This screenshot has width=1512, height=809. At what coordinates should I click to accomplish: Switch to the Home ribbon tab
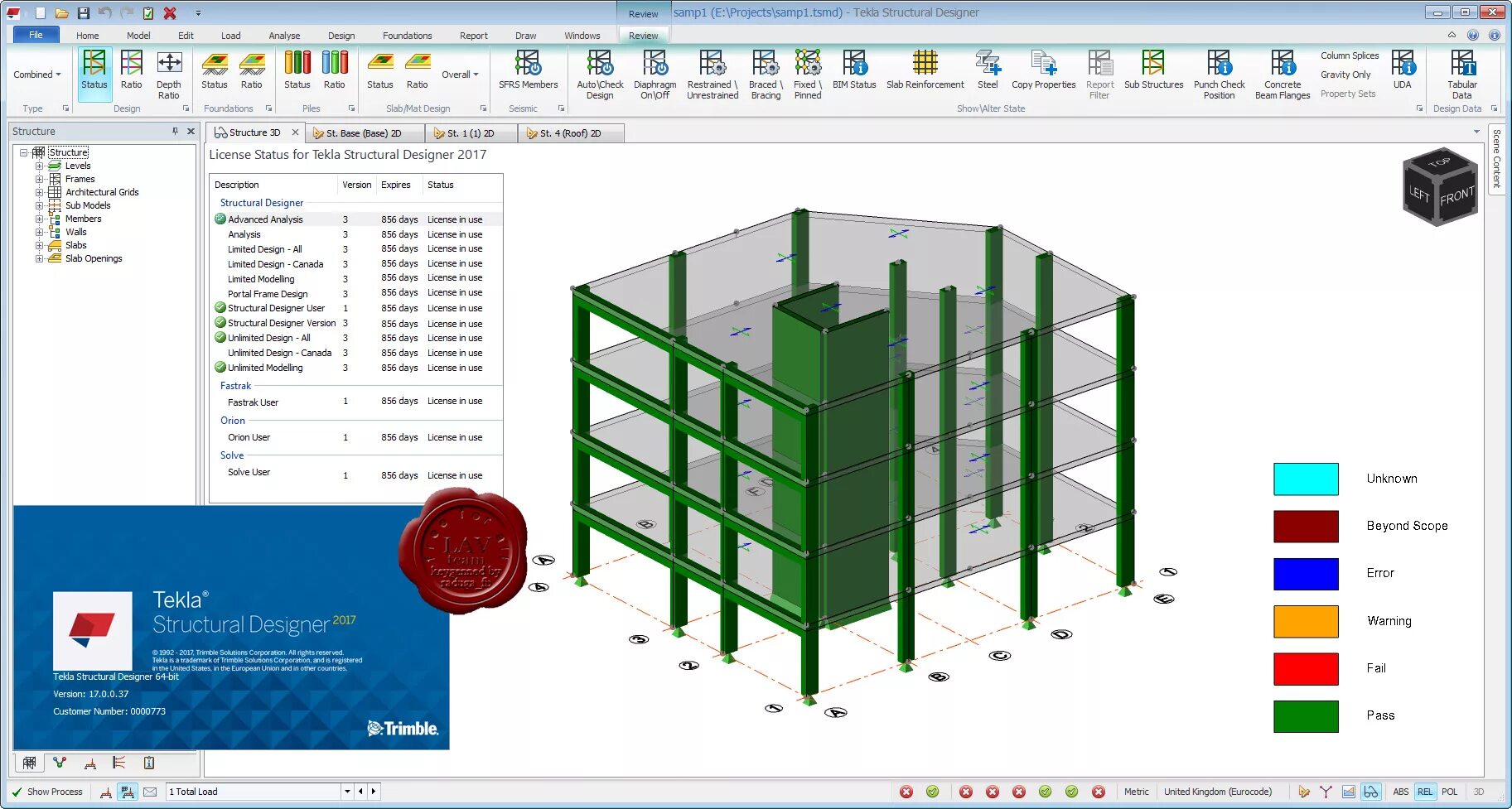[87, 36]
